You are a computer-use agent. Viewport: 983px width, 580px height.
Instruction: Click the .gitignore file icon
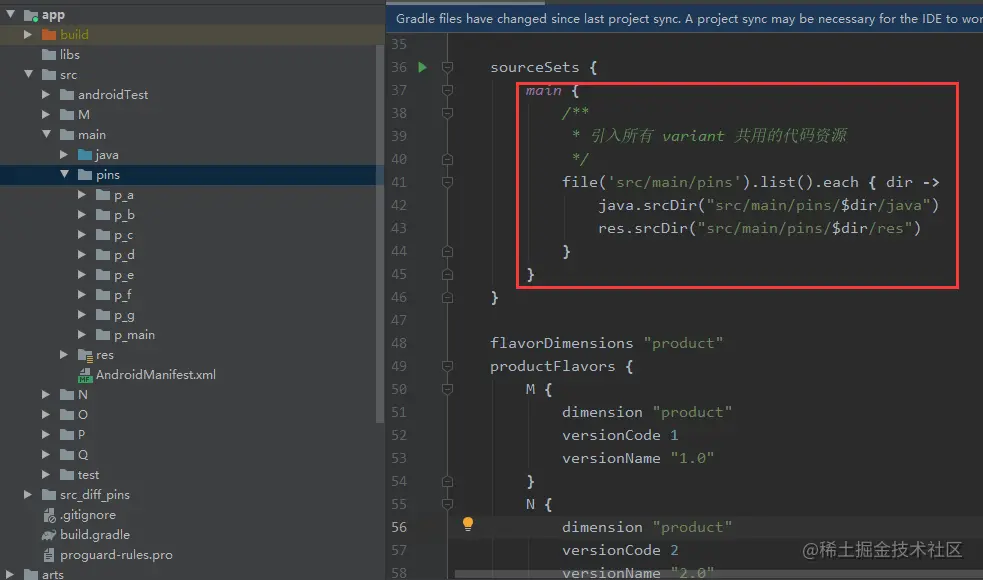[x=49, y=515]
